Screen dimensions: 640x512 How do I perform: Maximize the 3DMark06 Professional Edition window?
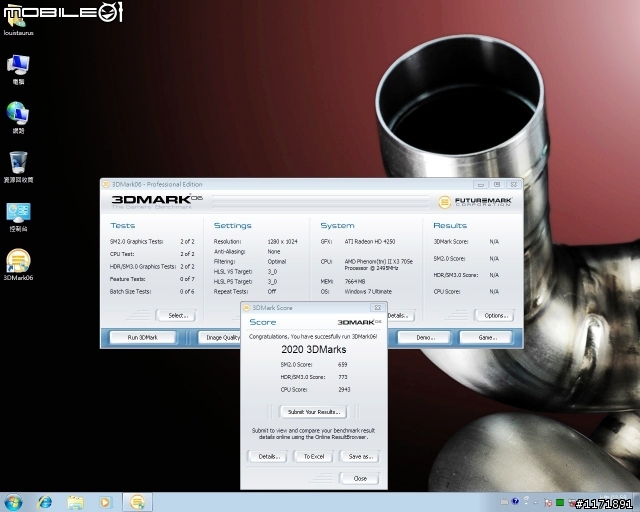[x=497, y=185]
